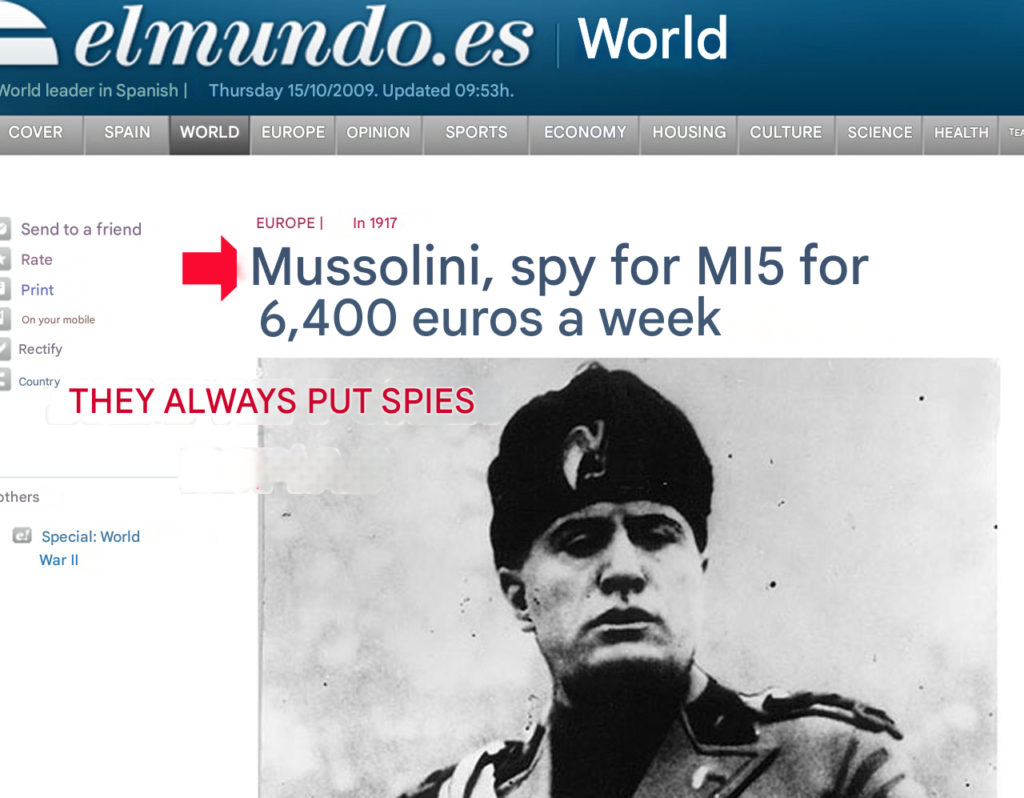Open the ECONOMY menu tab
Image resolution: width=1024 pixels, height=798 pixels.
tap(584, 133)
